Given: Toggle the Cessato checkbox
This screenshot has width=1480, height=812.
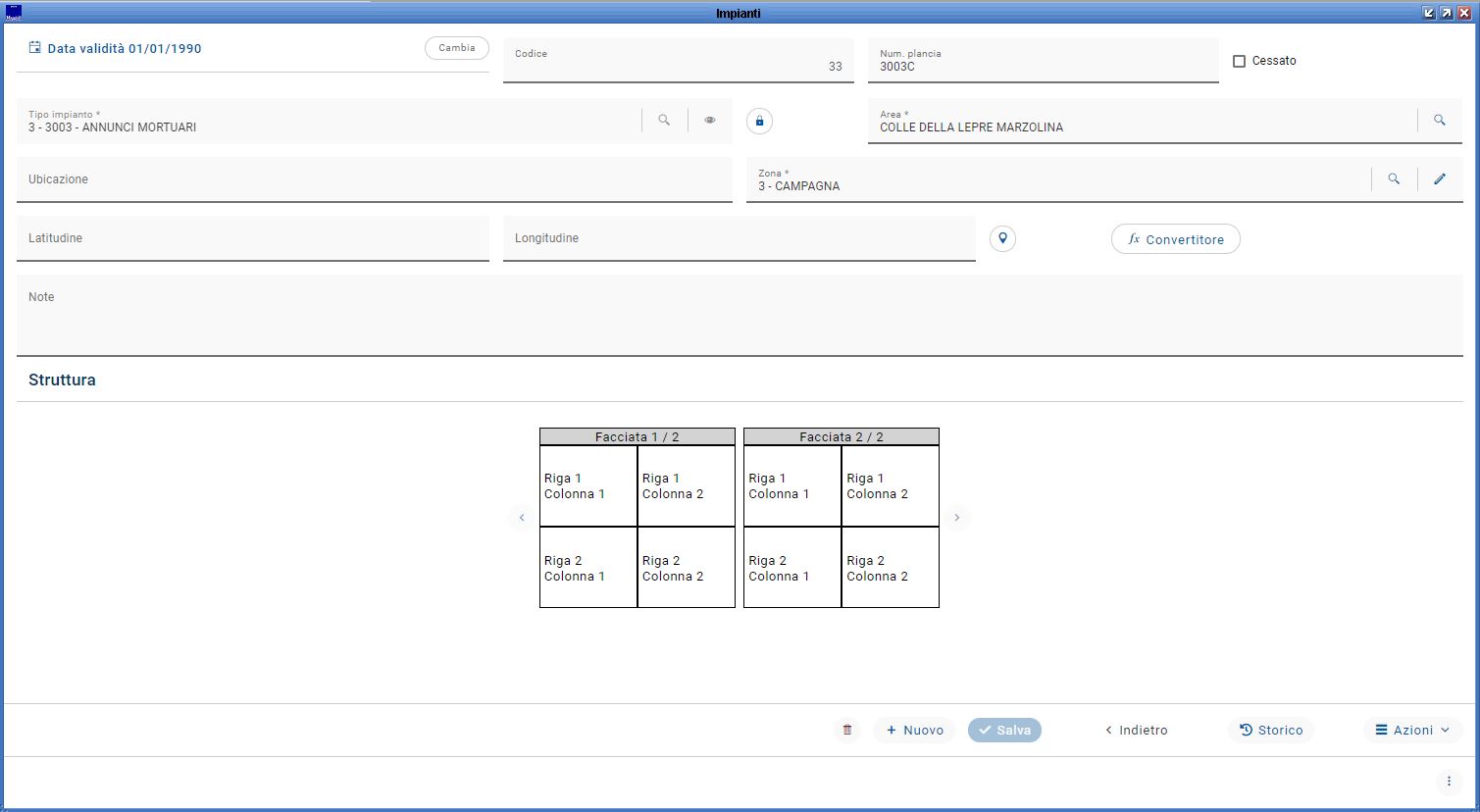Looking at the screenshot, I should 1240,61.
